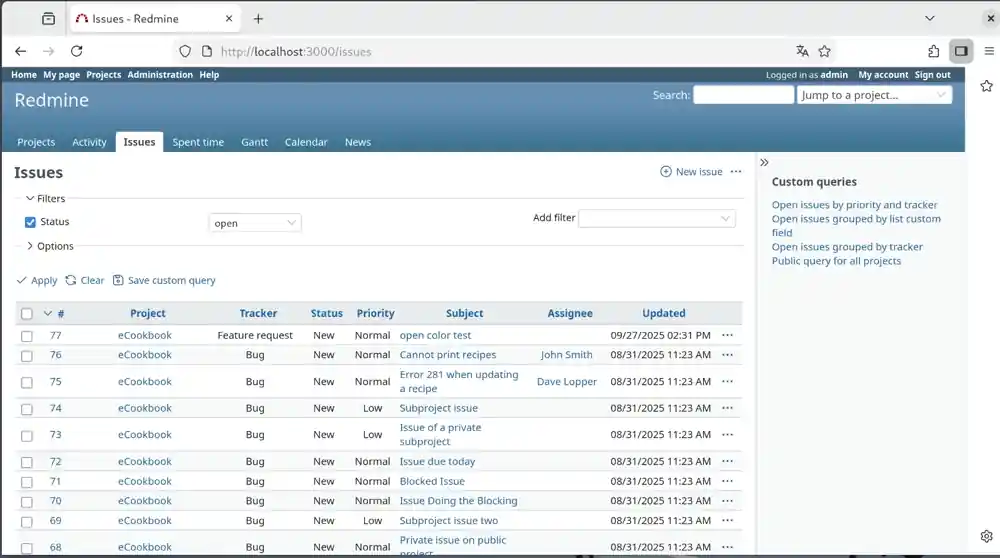Image resolution: width=1000 pixels, height=558 pixels.
Task: Check the box for issue 76
Action: pos(26,356)
